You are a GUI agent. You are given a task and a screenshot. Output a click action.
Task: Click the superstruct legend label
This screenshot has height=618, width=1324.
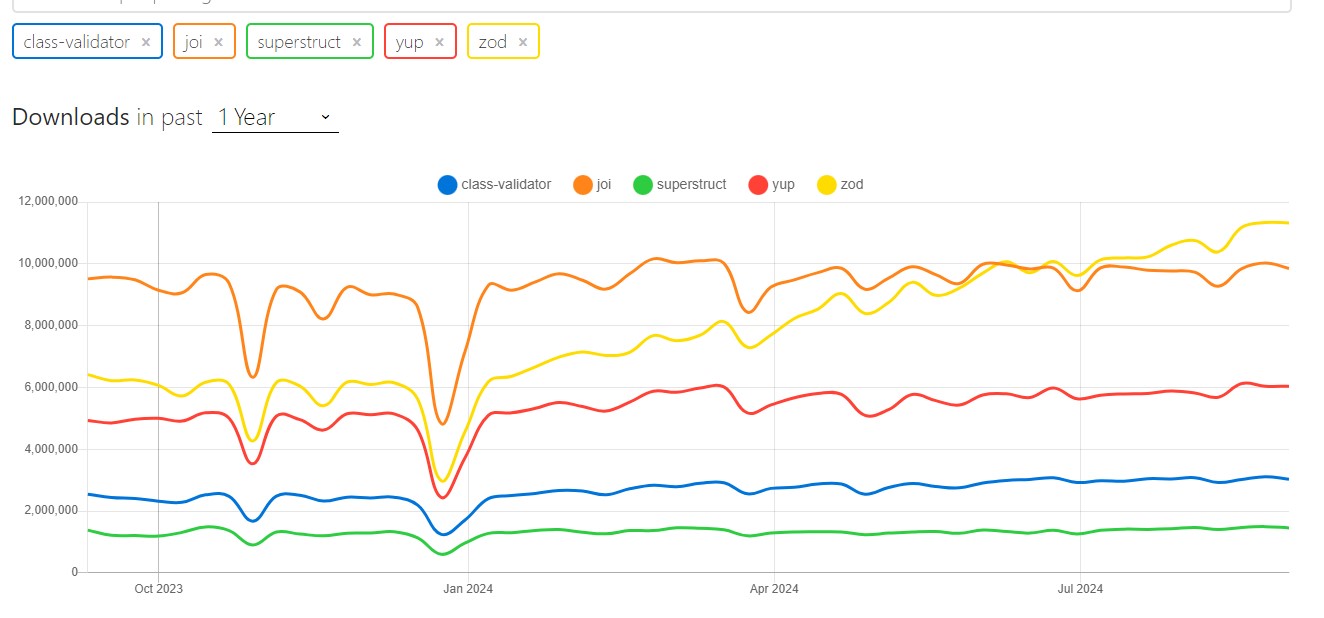click(692, 185)
